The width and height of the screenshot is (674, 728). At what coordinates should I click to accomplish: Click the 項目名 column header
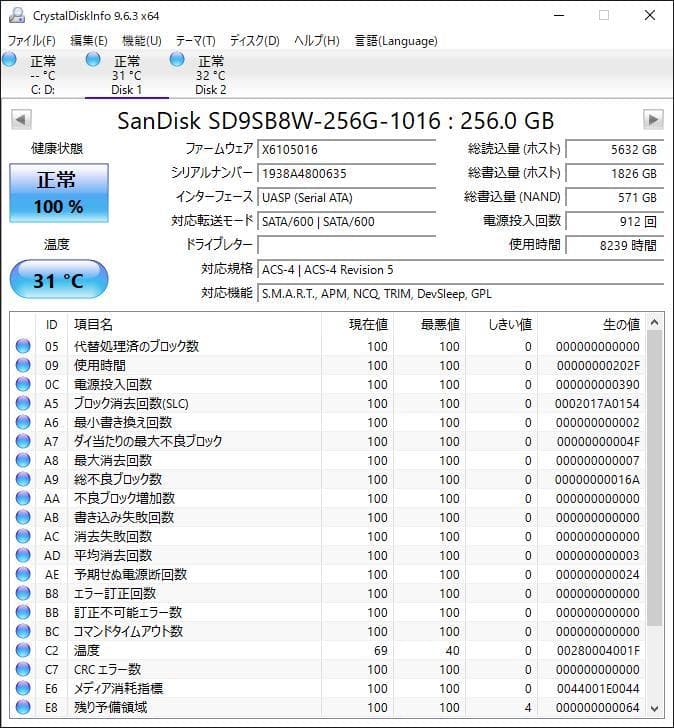click(x=194, y=325)
